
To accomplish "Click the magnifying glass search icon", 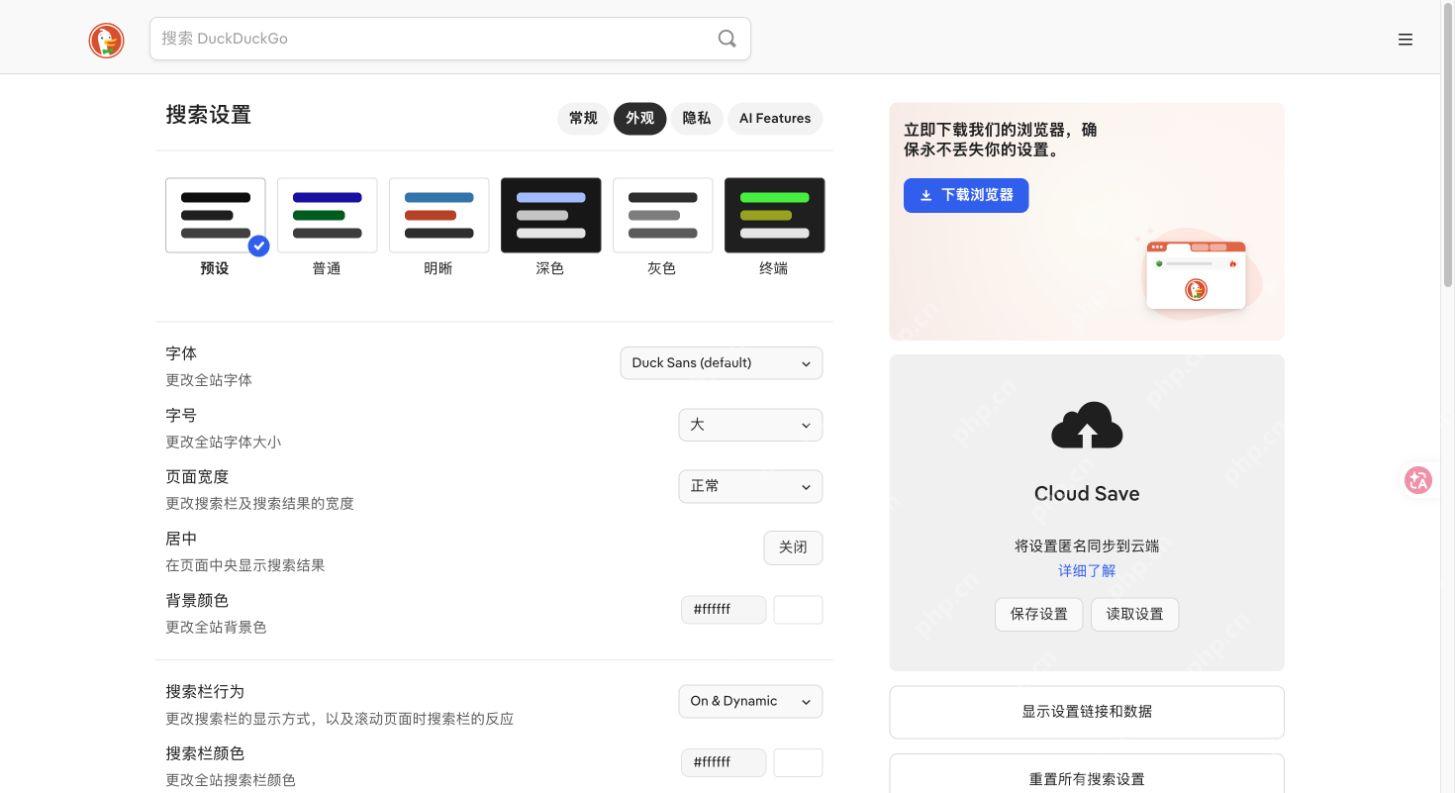I will point(727,38).
